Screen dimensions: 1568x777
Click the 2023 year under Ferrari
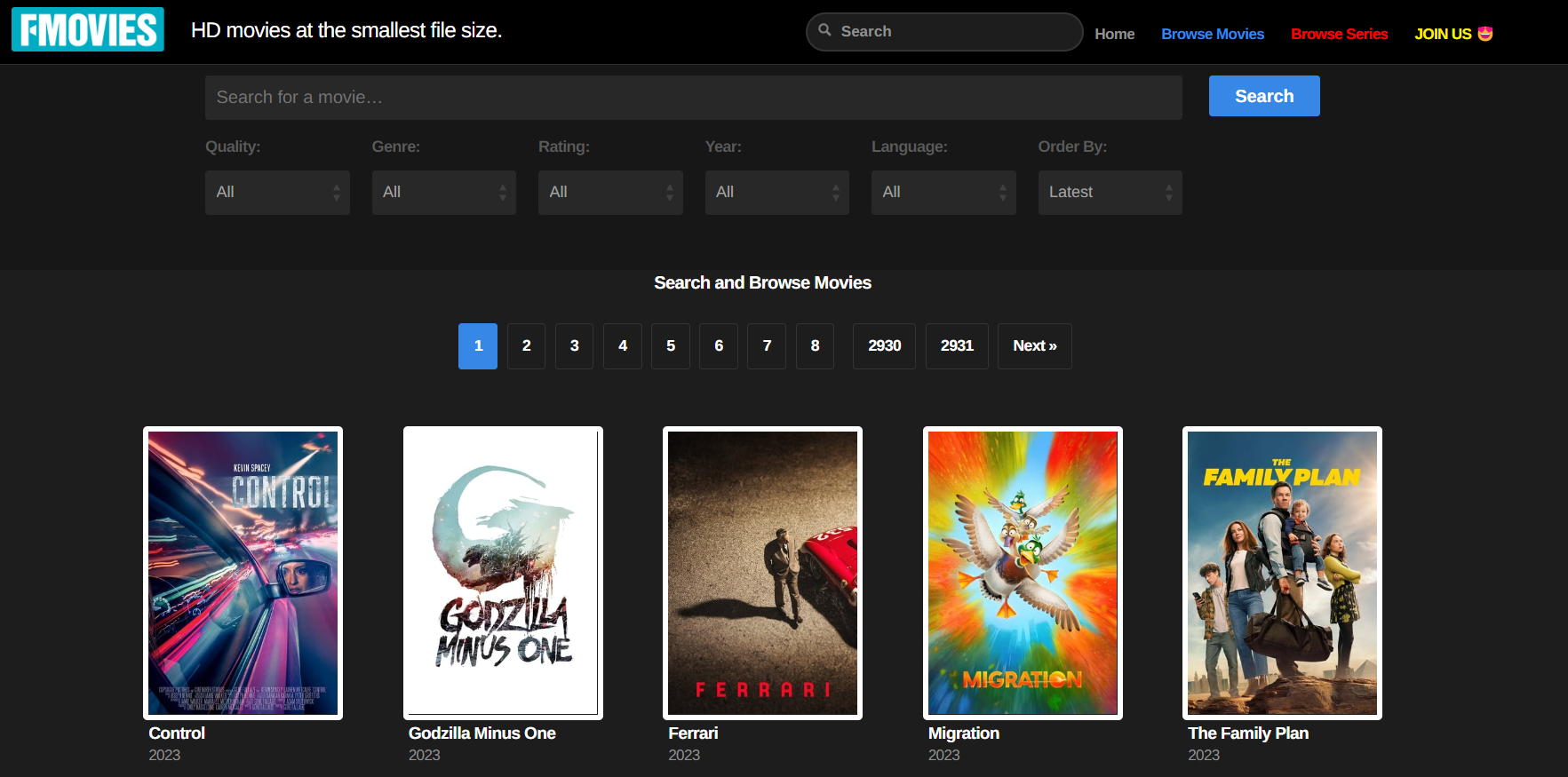tap(684, 755)
